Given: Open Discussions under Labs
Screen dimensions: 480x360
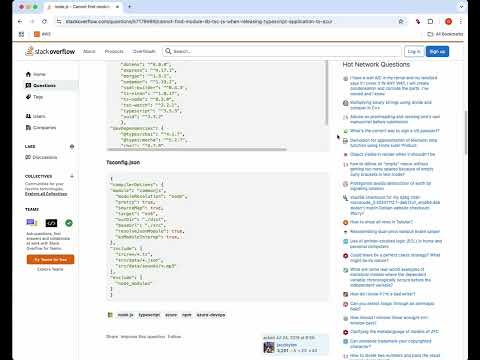Looking at the screenshot, I should 41,157.
